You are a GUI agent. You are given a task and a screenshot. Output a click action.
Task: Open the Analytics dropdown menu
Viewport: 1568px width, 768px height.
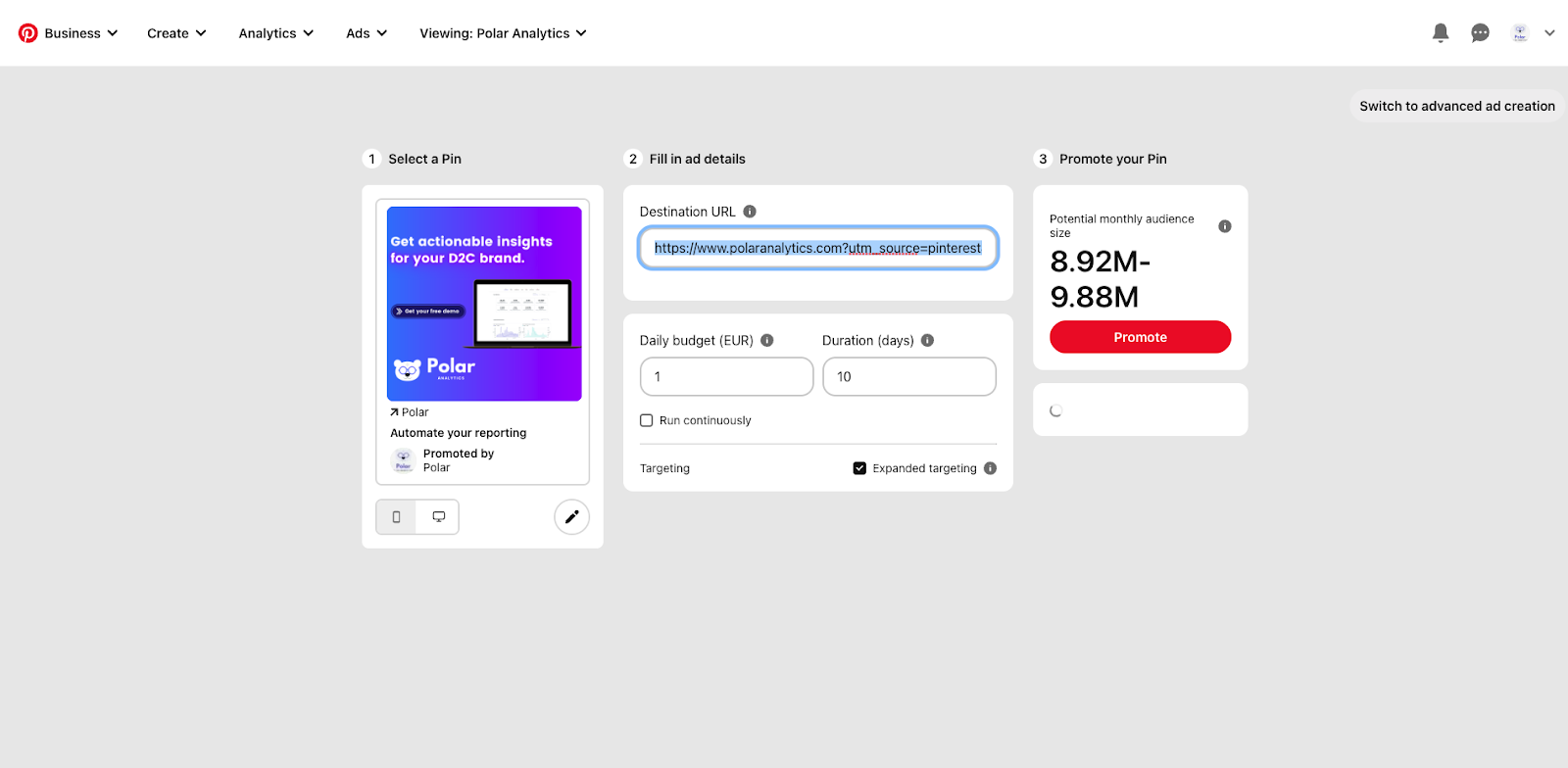[x=276, y=33]
